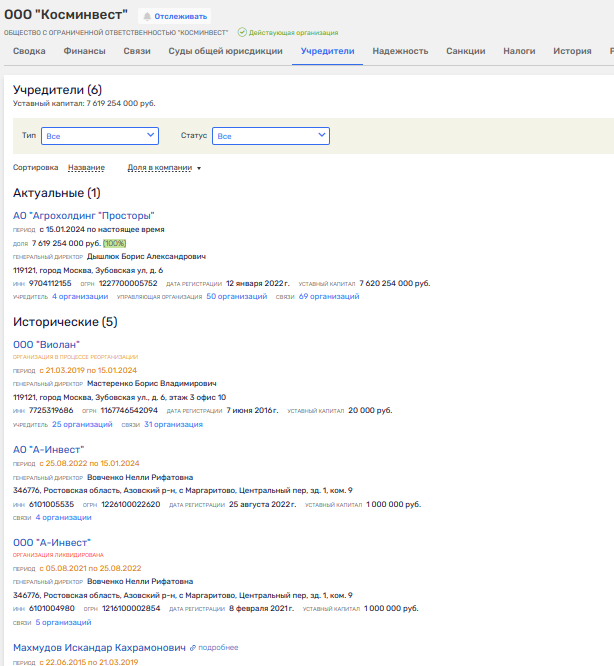Click the period с 25.08.2022 по 15.01.2024
The height and width of the screenshot is (666, 614).
(90, 463)
